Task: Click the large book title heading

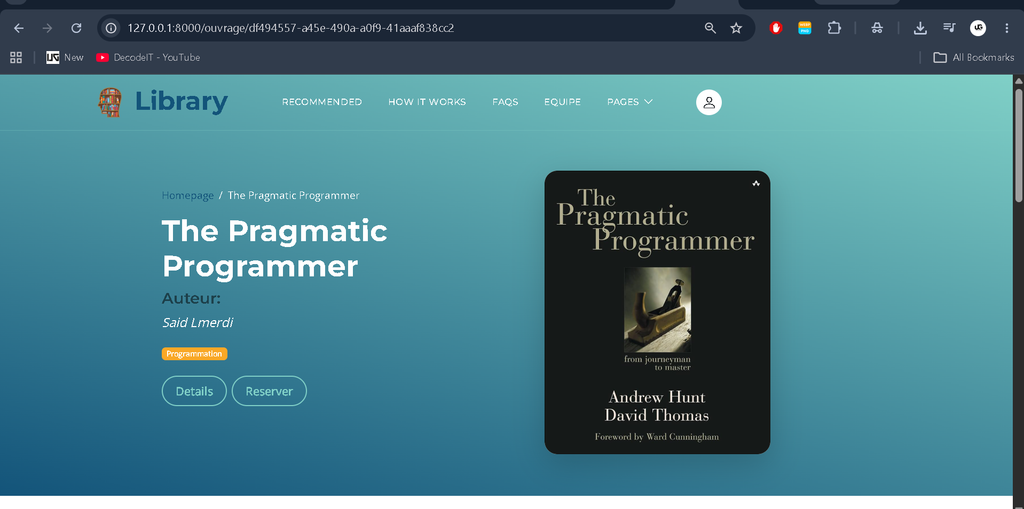Action: [274, 248]
